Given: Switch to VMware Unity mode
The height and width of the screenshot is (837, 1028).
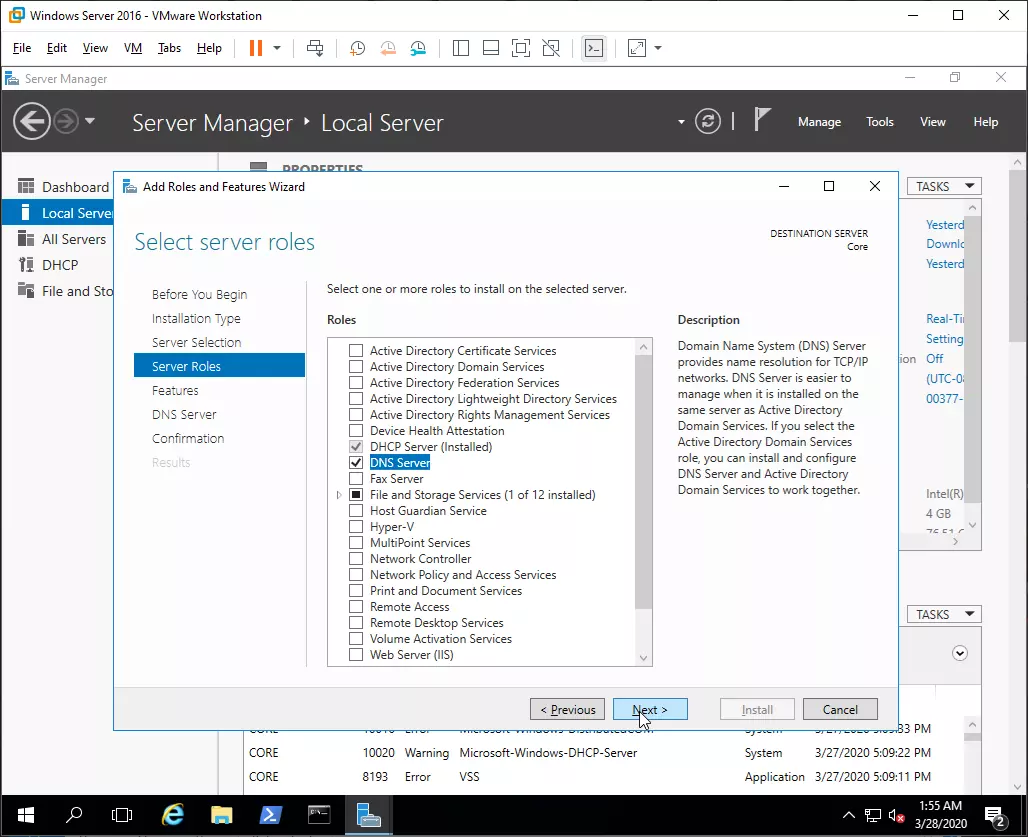Looking at the screenshot, I should pyautogui.click(x=551, y=48).
